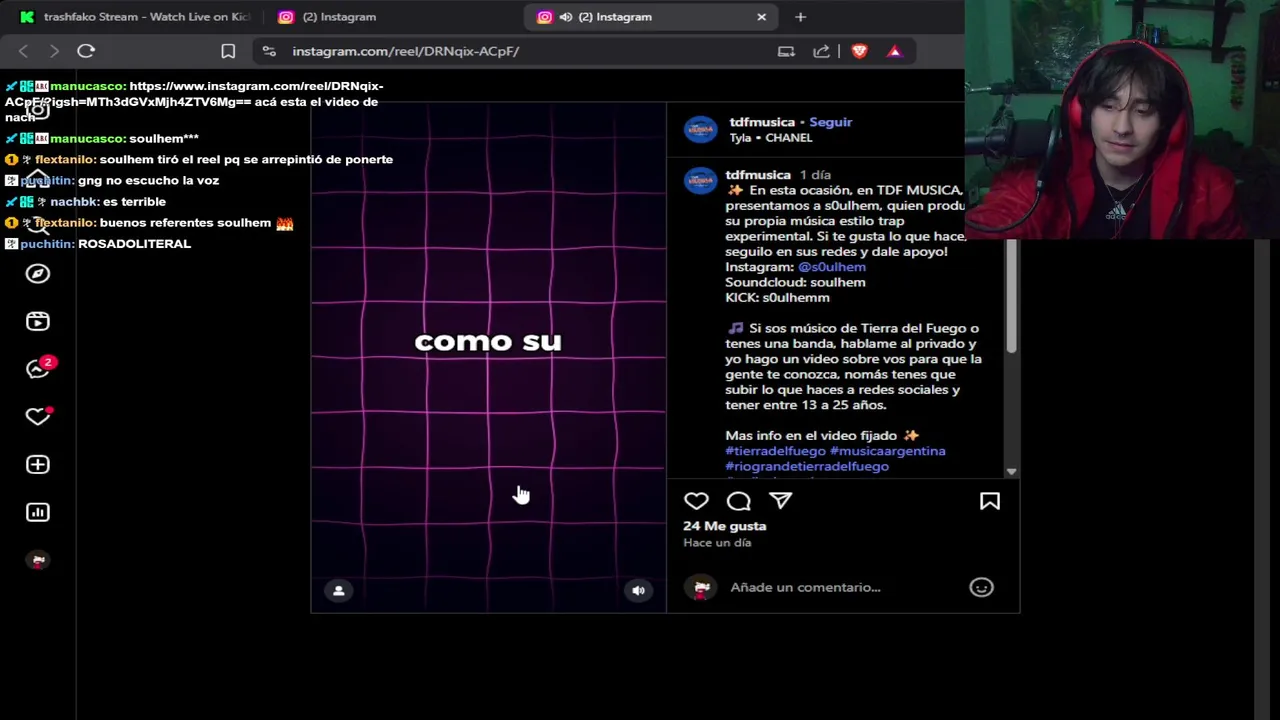Screen dimensions: 1280x720
Task: Click browser share icon in address bar
Action: [x=821, y=51]
